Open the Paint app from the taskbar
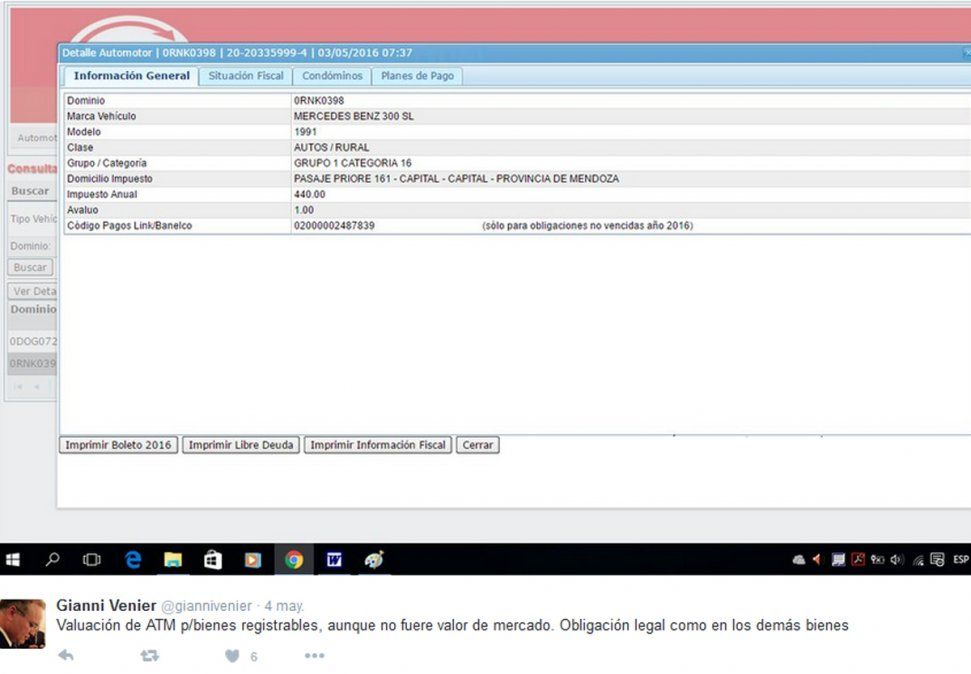 click(x=374, y=560)
